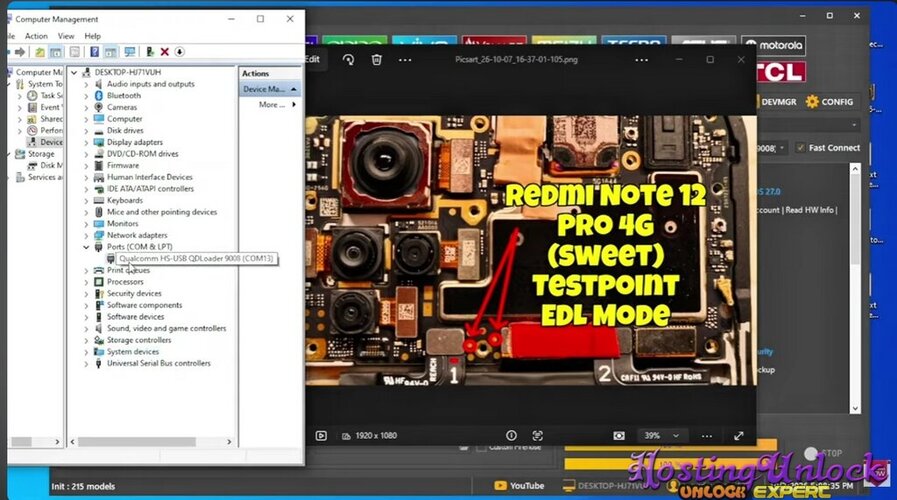Collapse the Device Manager actions section arrow
This screenshot has width=897, height=500.
pos(293,89)
